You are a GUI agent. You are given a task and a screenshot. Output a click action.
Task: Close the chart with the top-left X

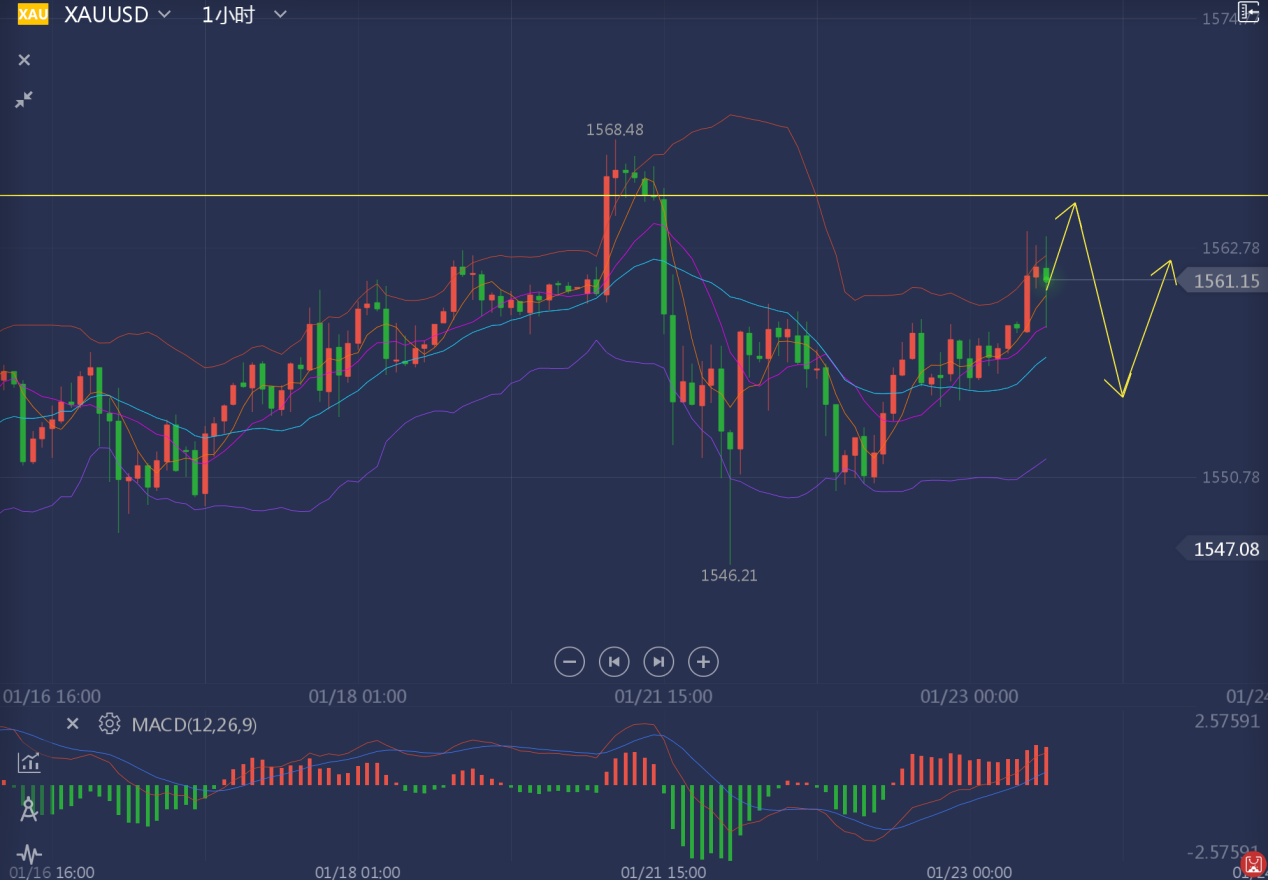(24, 60)
